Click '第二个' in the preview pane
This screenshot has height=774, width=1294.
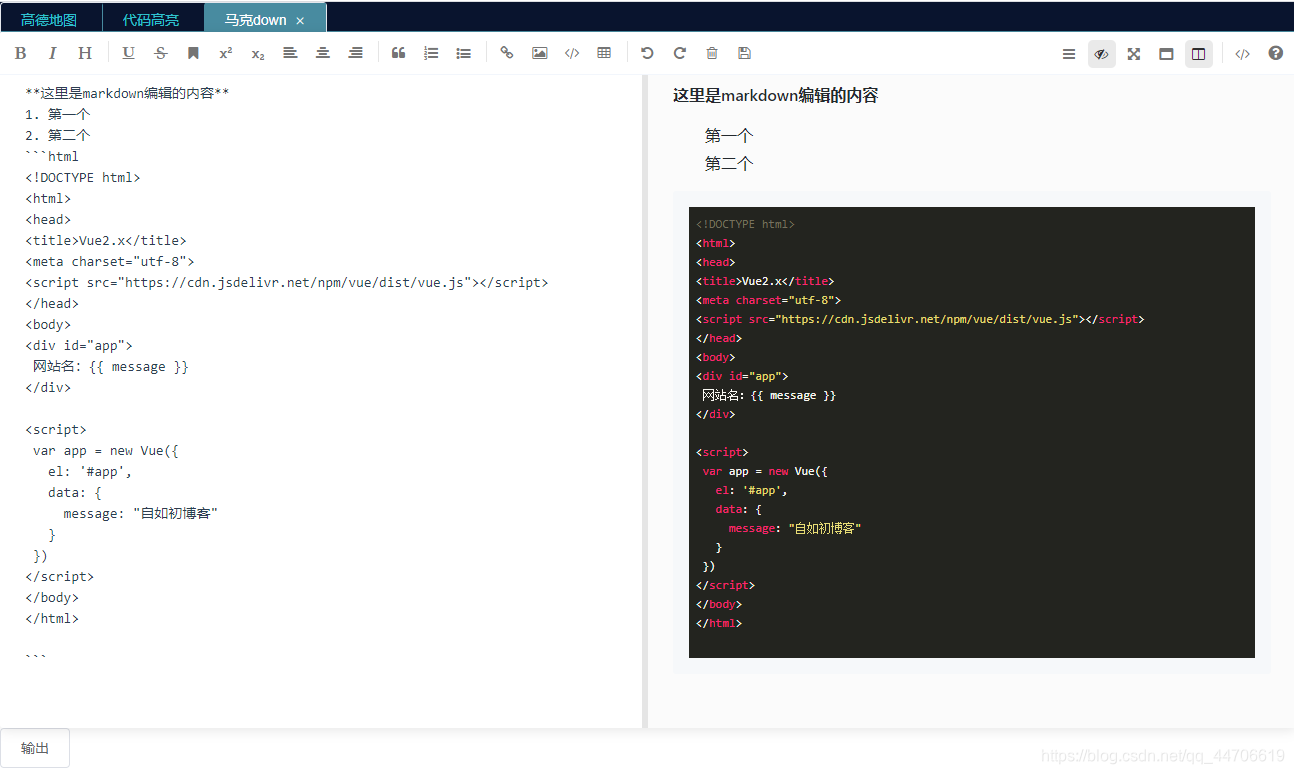pyautogui.click(x=729, y=163)
